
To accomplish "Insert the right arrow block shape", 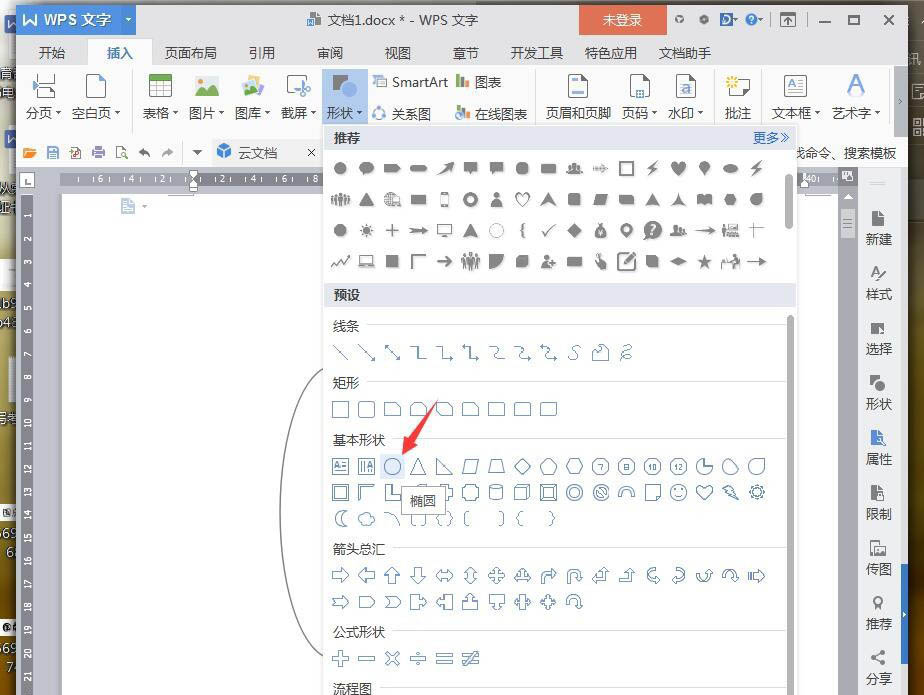I will [341, 575].
